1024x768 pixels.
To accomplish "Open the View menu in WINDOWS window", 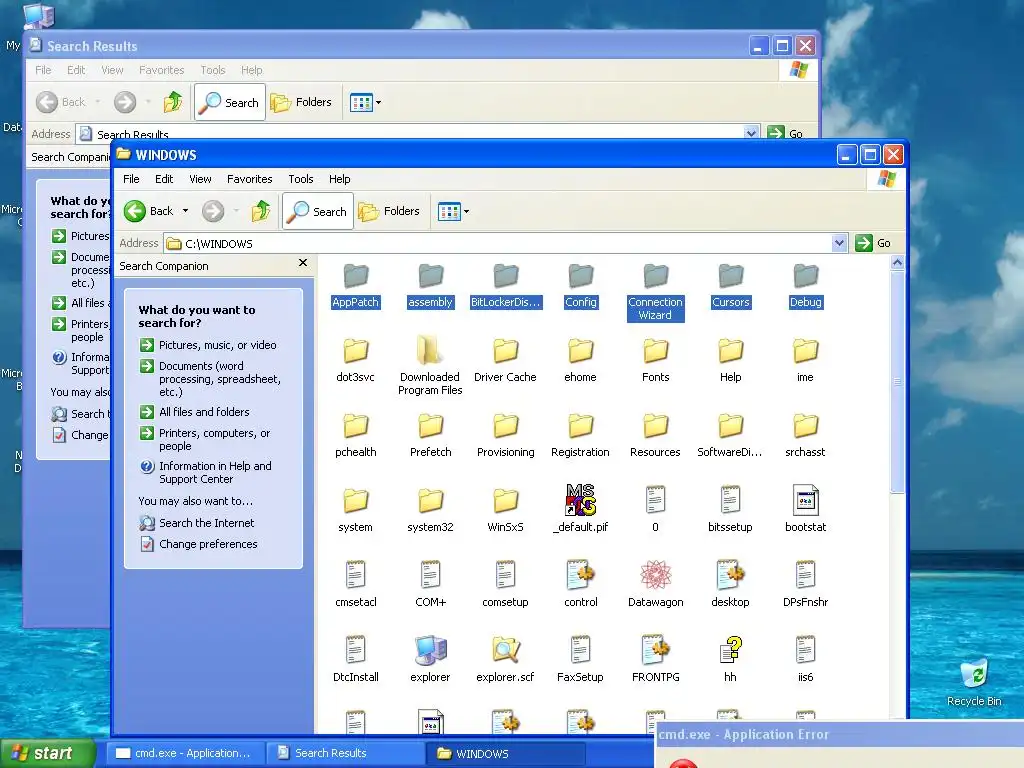I will click(x=200, y=179).
